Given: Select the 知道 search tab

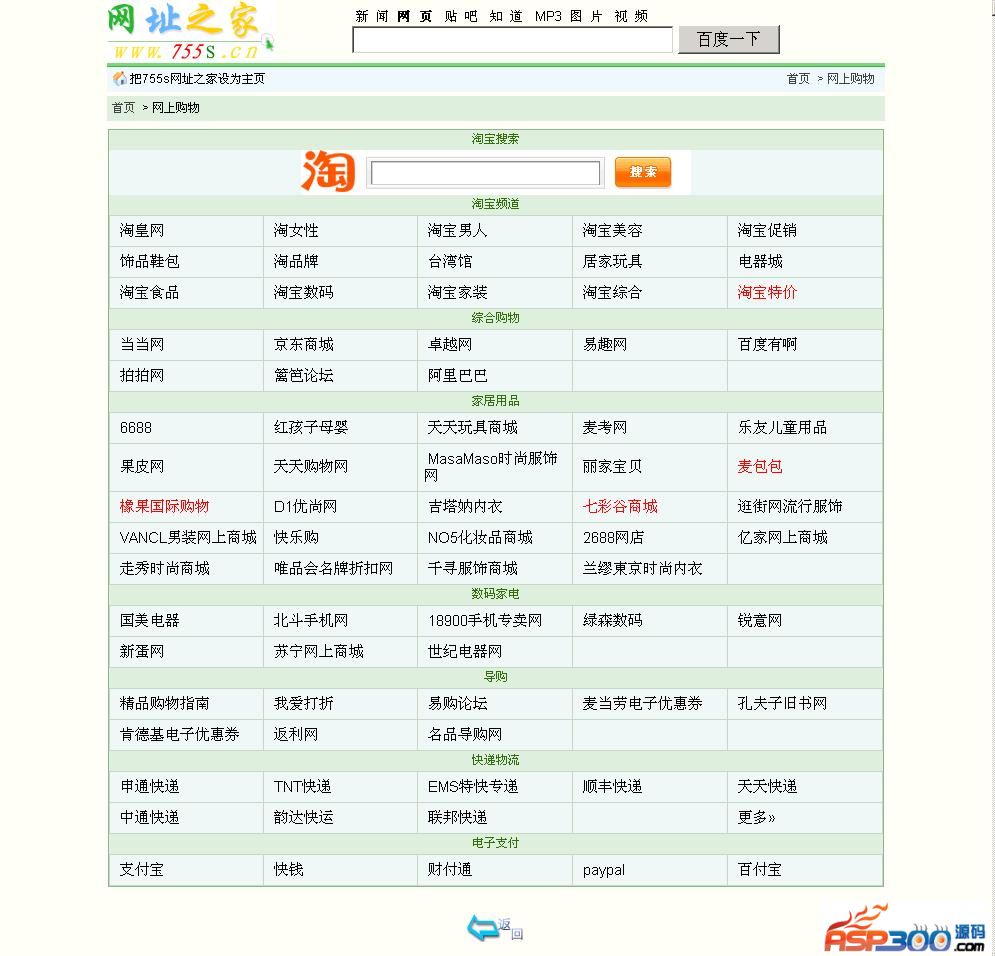Looking at the screenshot, I should (506, 16).
